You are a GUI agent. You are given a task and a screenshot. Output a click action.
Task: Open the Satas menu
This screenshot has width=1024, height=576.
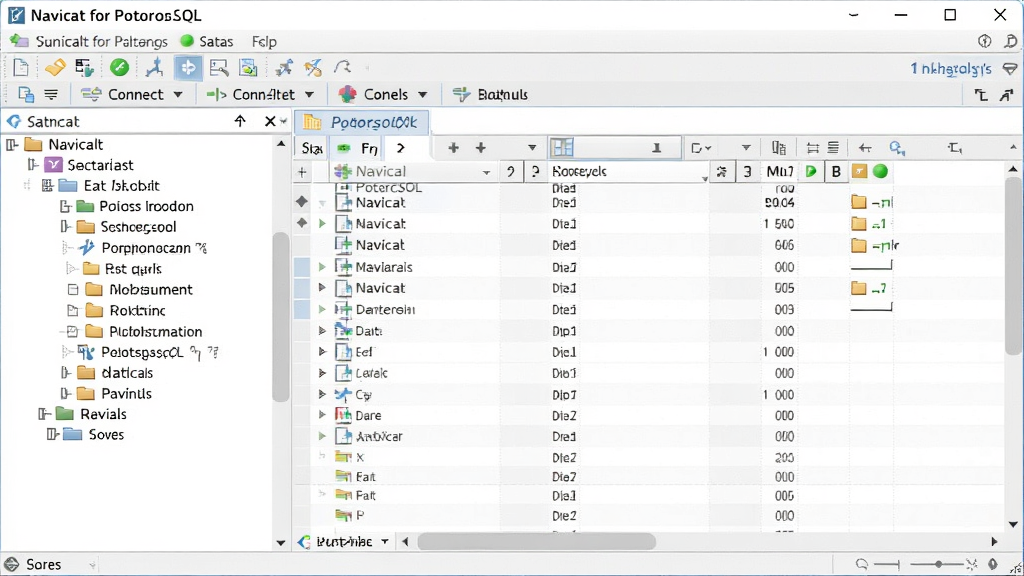click(x=216, y=41)
